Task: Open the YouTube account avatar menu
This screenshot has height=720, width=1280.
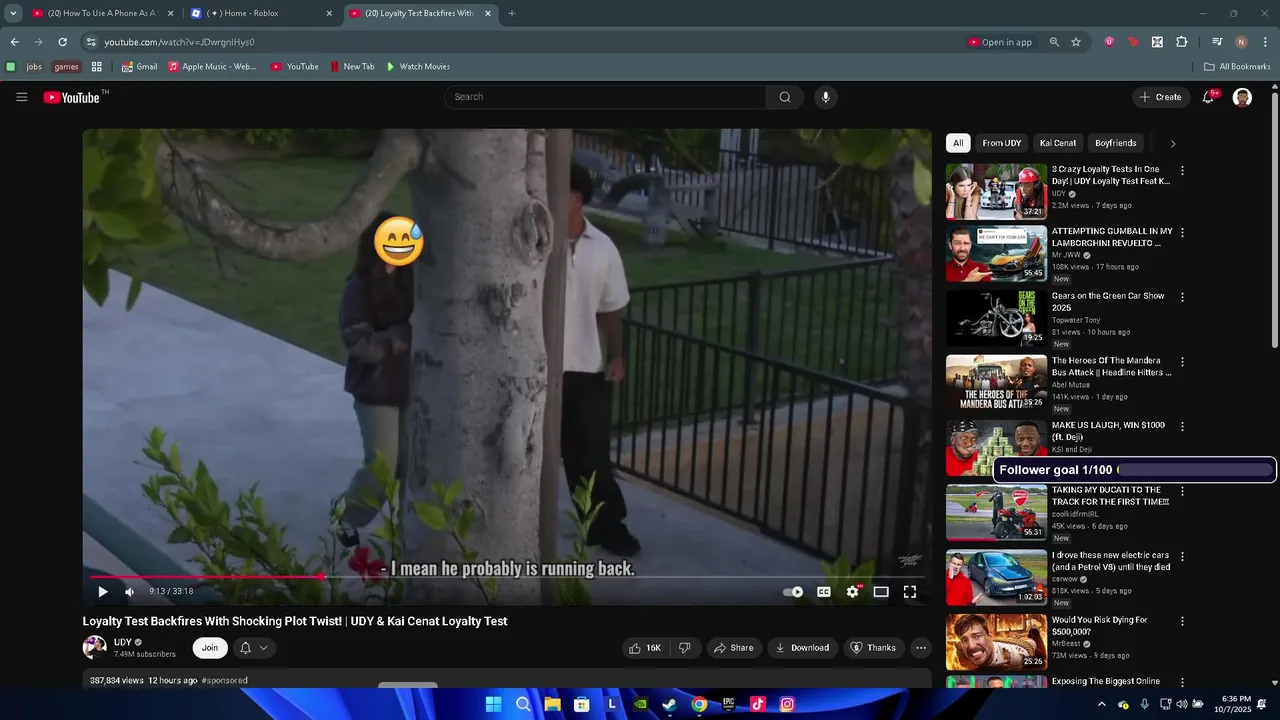Action: coord(1242,97)
